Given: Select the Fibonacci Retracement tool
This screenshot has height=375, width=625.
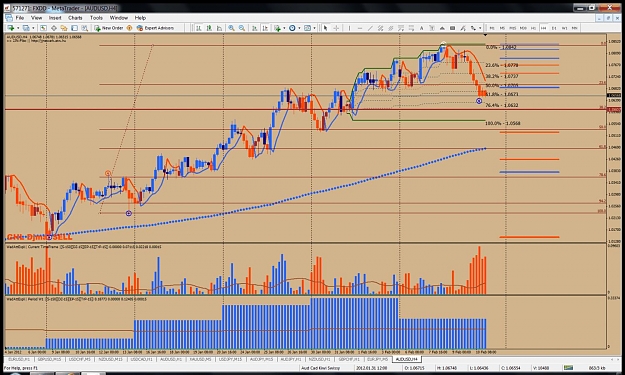Looking at the screenshot, I should pyautogui.click(x=401, y=28).
